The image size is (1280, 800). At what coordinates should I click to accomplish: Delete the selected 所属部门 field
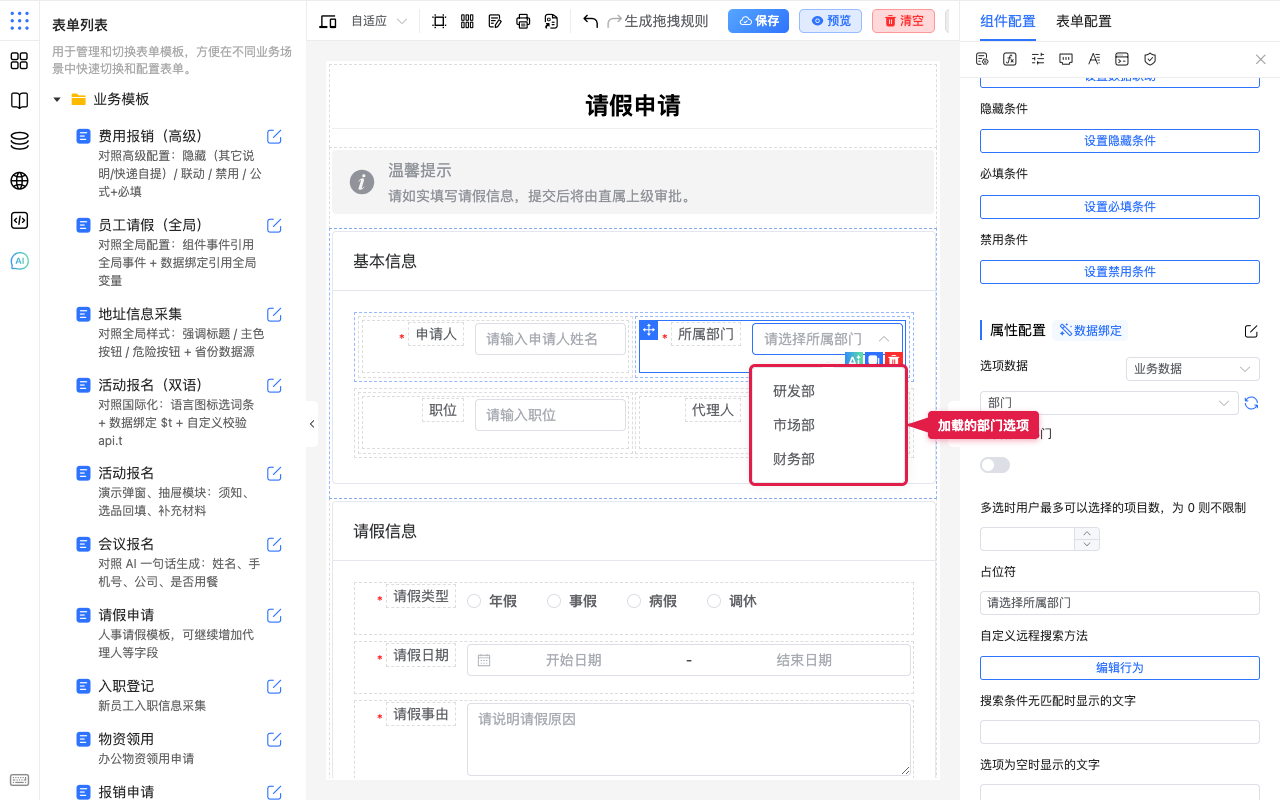click(894, 360)
